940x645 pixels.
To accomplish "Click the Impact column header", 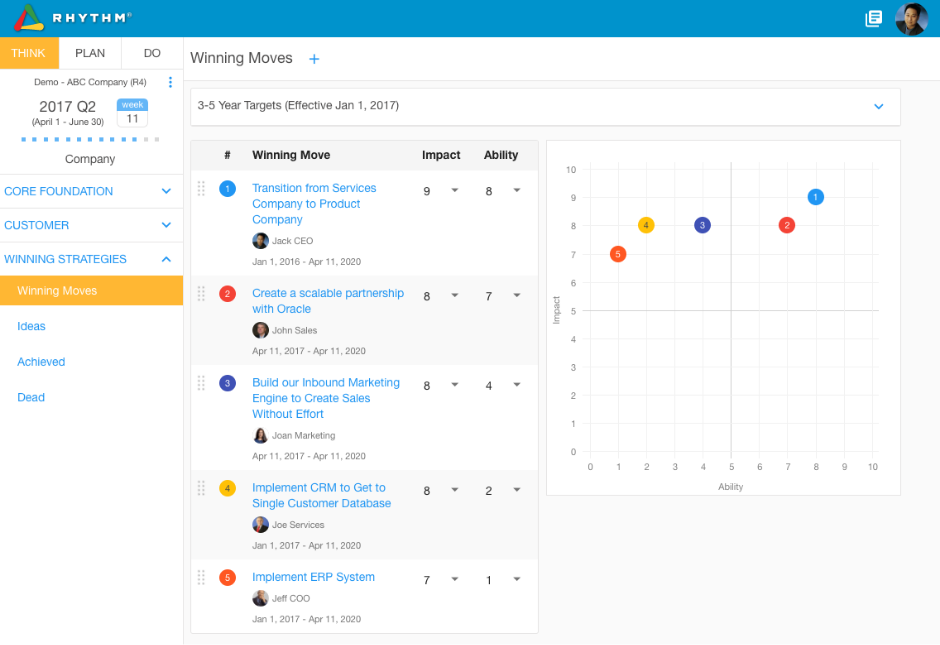I will tap(441, 155).
